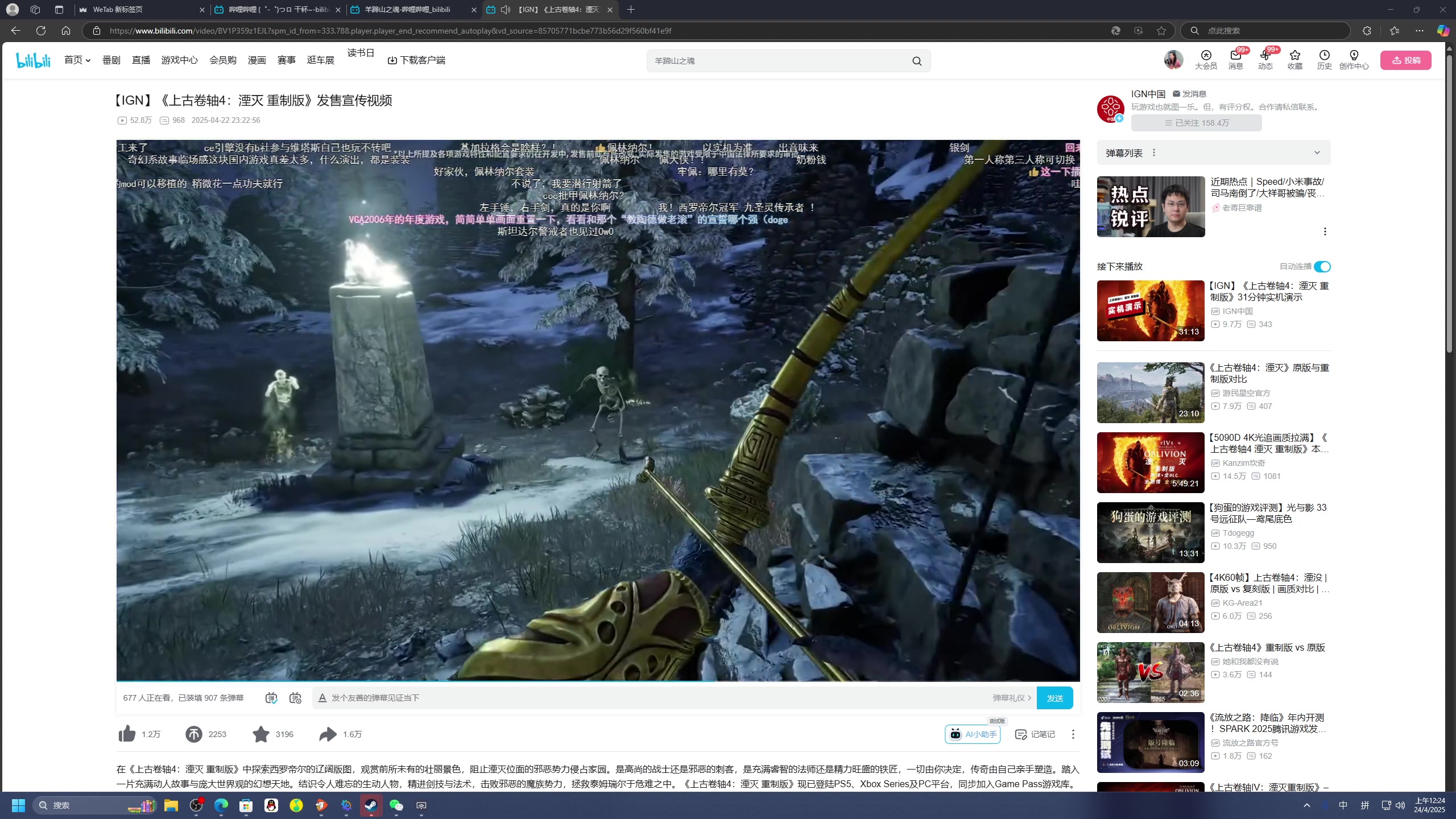This screenshot has height=819, width=1456.
Task: Click the IGN中国 channel avatar
Action: pos(1110,109)
